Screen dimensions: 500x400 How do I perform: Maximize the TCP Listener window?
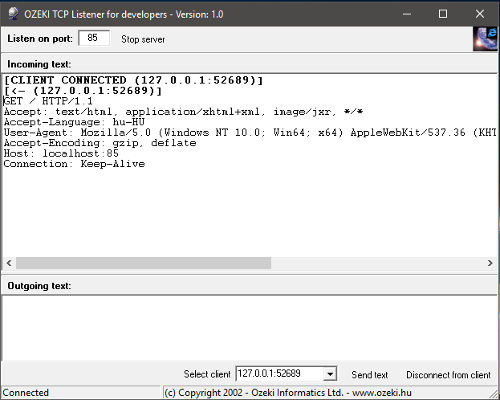tap(443, 14)
